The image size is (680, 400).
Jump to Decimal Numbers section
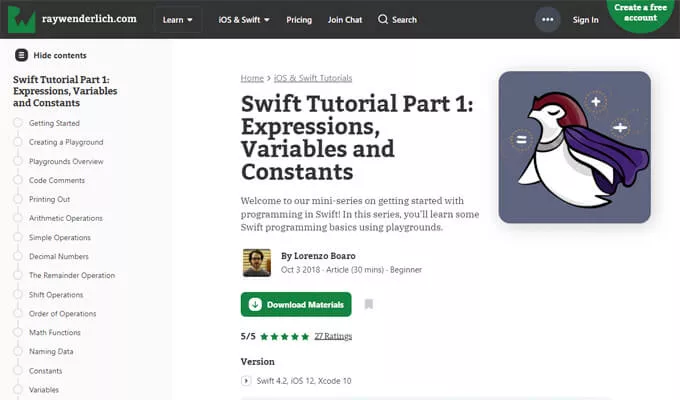click(59, 256)
